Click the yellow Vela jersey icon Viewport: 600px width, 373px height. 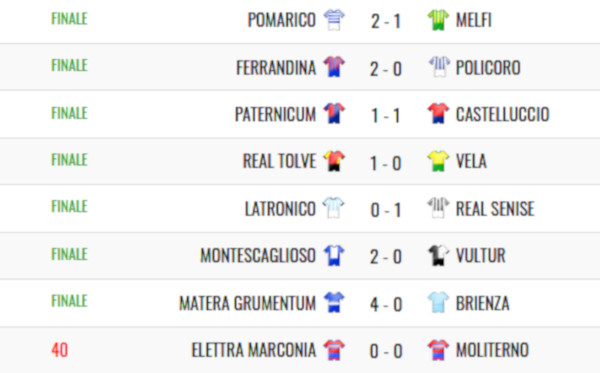pyautogui.click(x=438, y=161)
